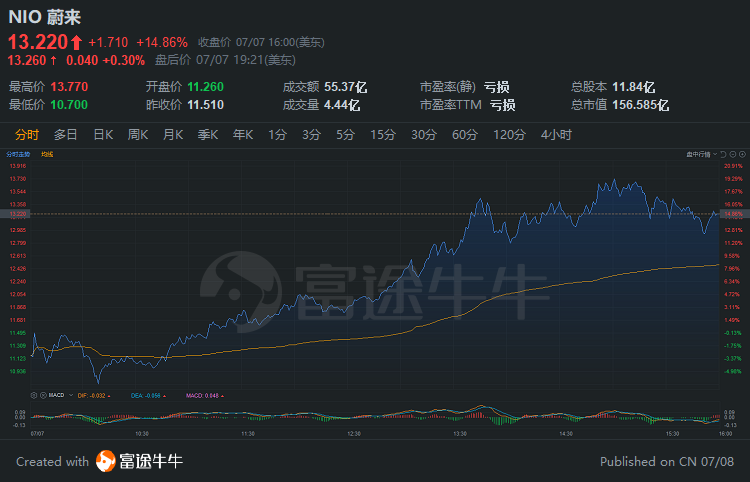Open the 周K chart tab
Screen dimensions: 750x482
(138, 135)
